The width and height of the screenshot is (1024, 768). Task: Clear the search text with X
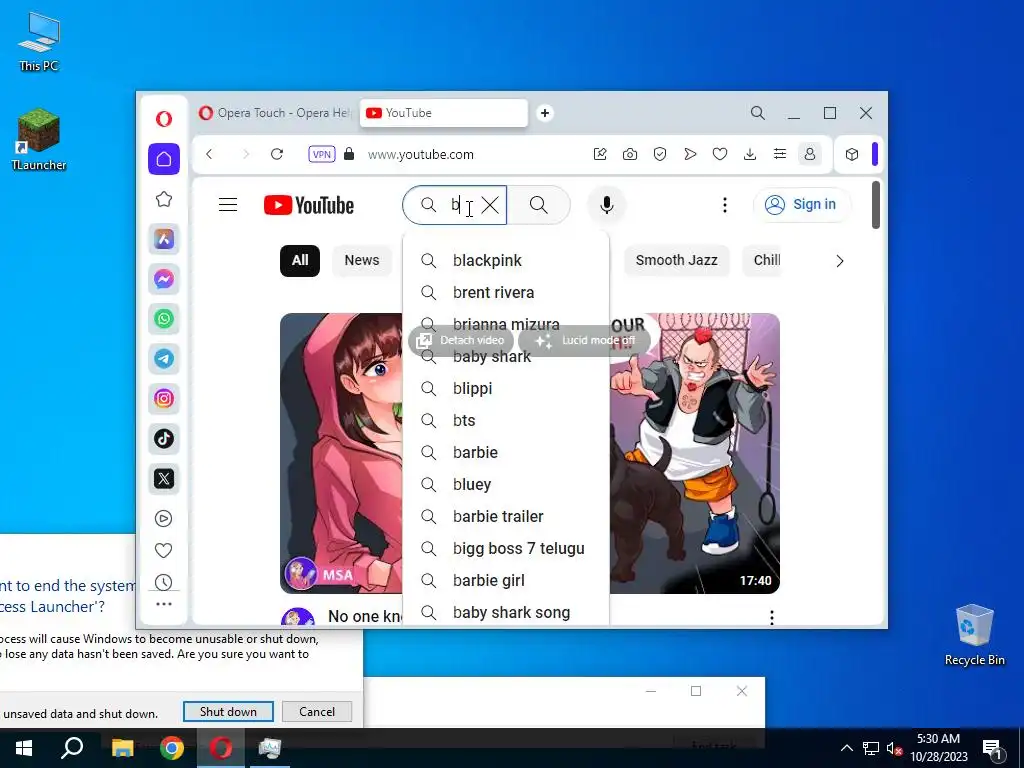click(x=490, y=205)
